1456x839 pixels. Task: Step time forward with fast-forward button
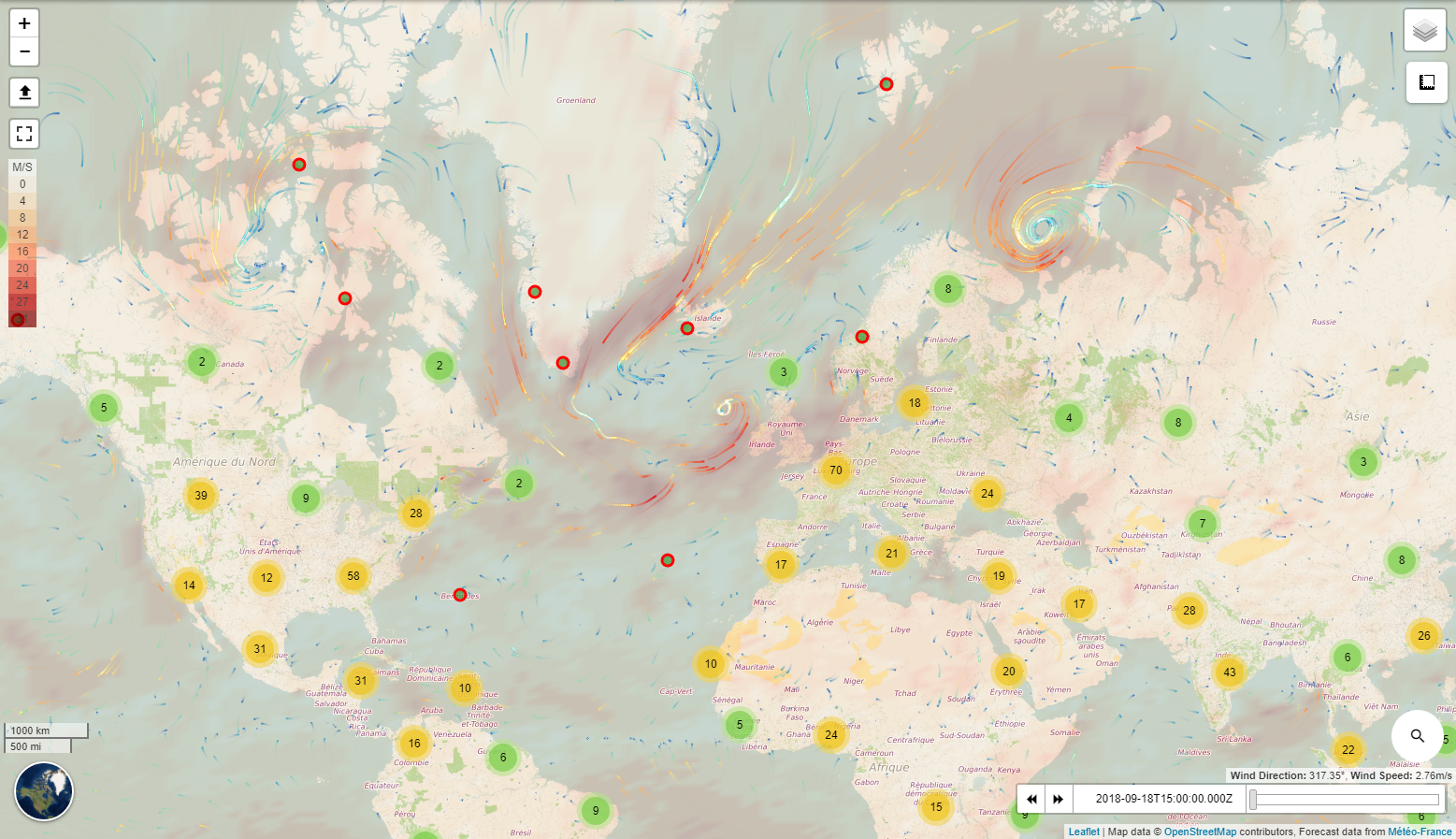pyautogui.click(x=1058, y=799)
